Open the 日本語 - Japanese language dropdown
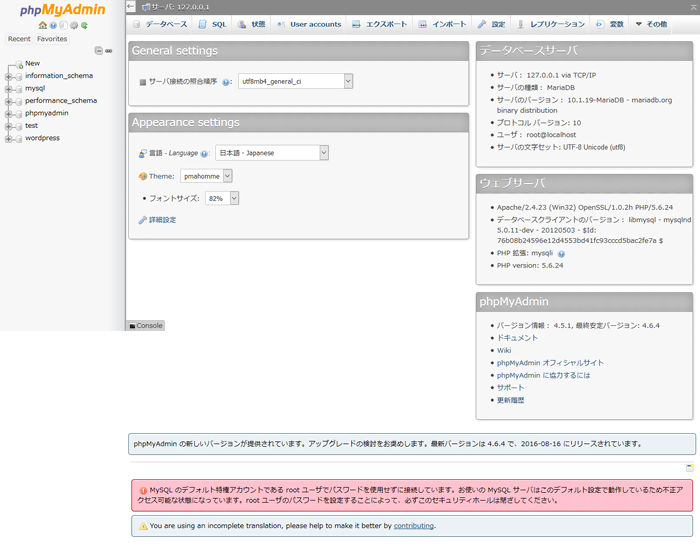The image size is (700, 548). [272, 153]
